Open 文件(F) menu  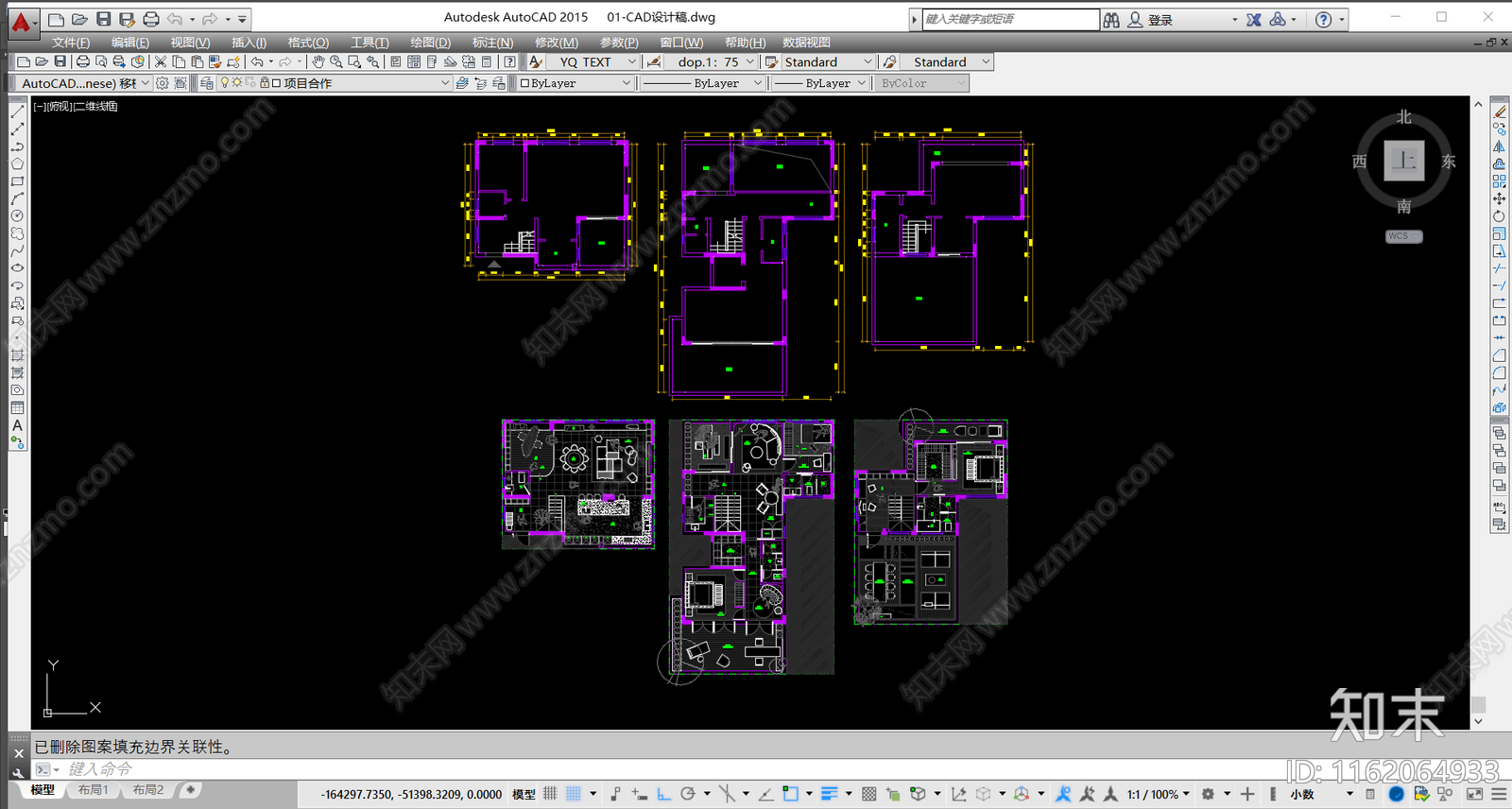tap(71, 43)
